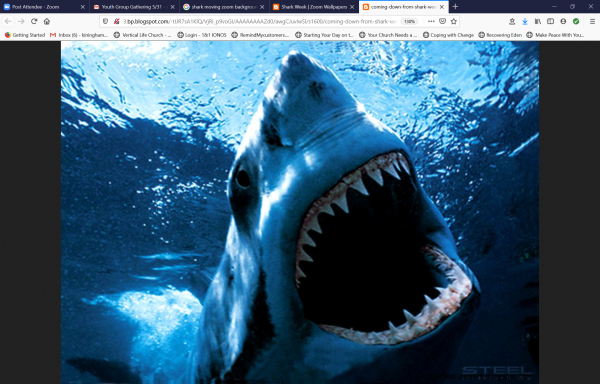Open the Coping with Change bookmark

coord(448,35)
